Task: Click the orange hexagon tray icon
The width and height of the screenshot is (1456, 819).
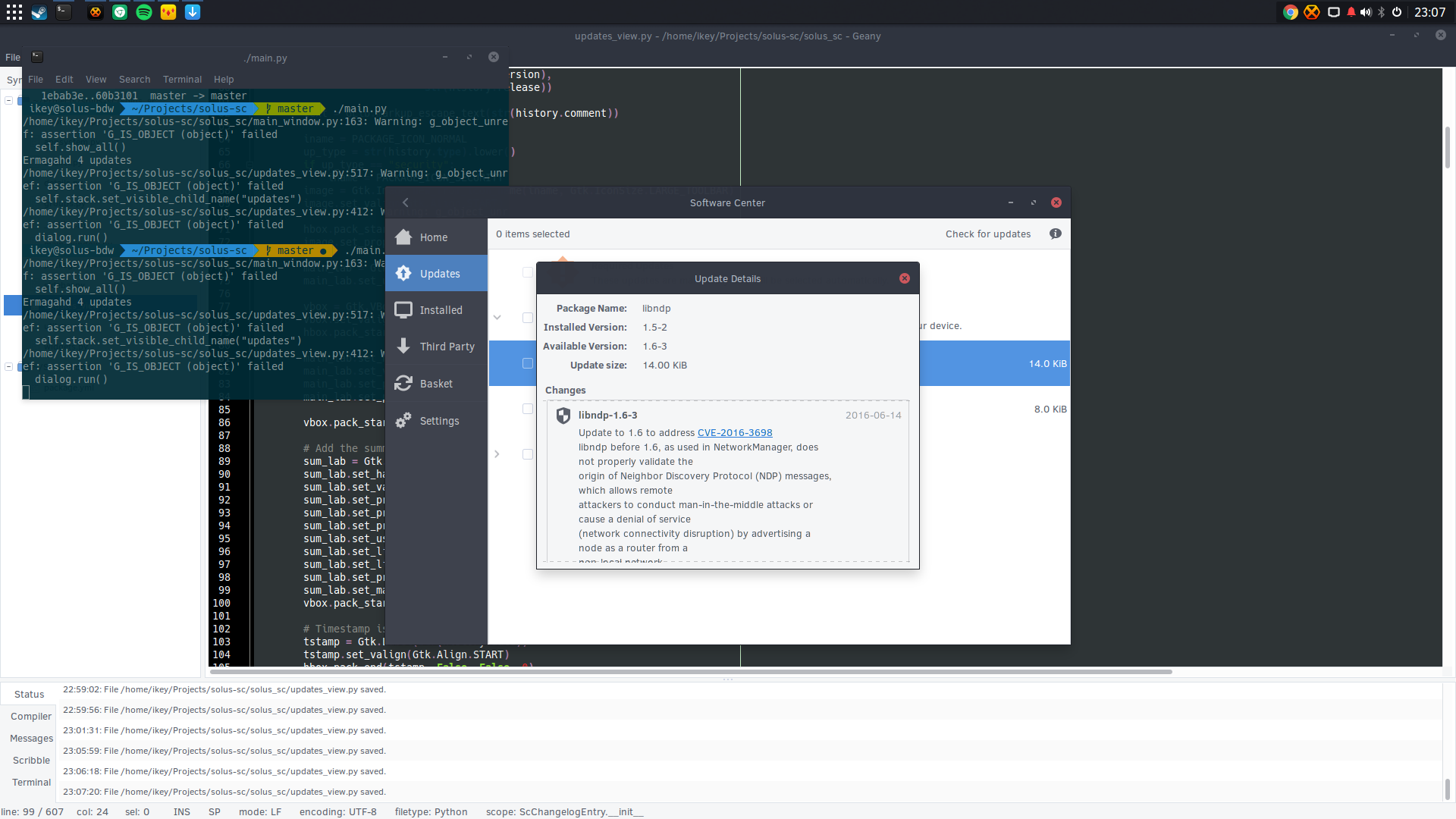Action: pos(1312,12)
